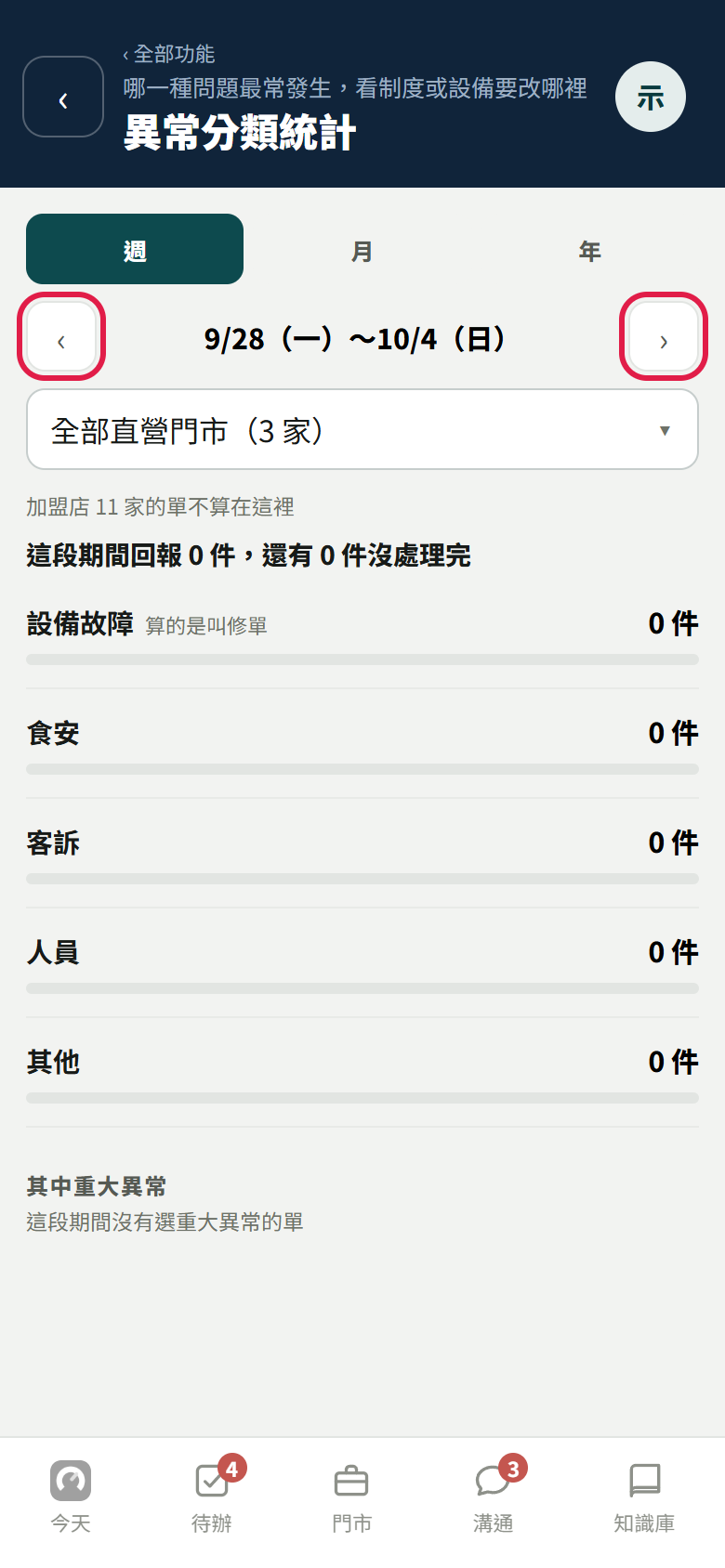Open the 知識庫 book icon
This screenshot has height=1568, width=725.
pos(644,1481)
